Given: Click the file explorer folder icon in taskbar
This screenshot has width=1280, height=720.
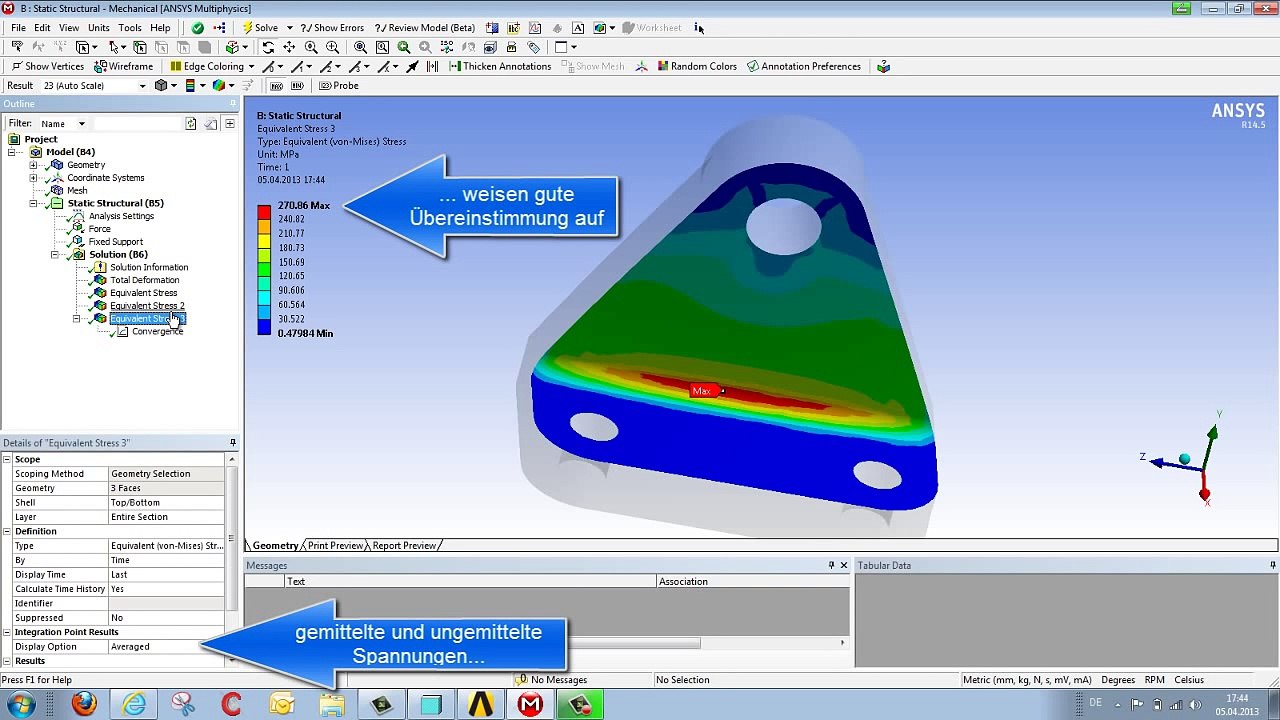Looking at the screenshot, I should [332, 704].
